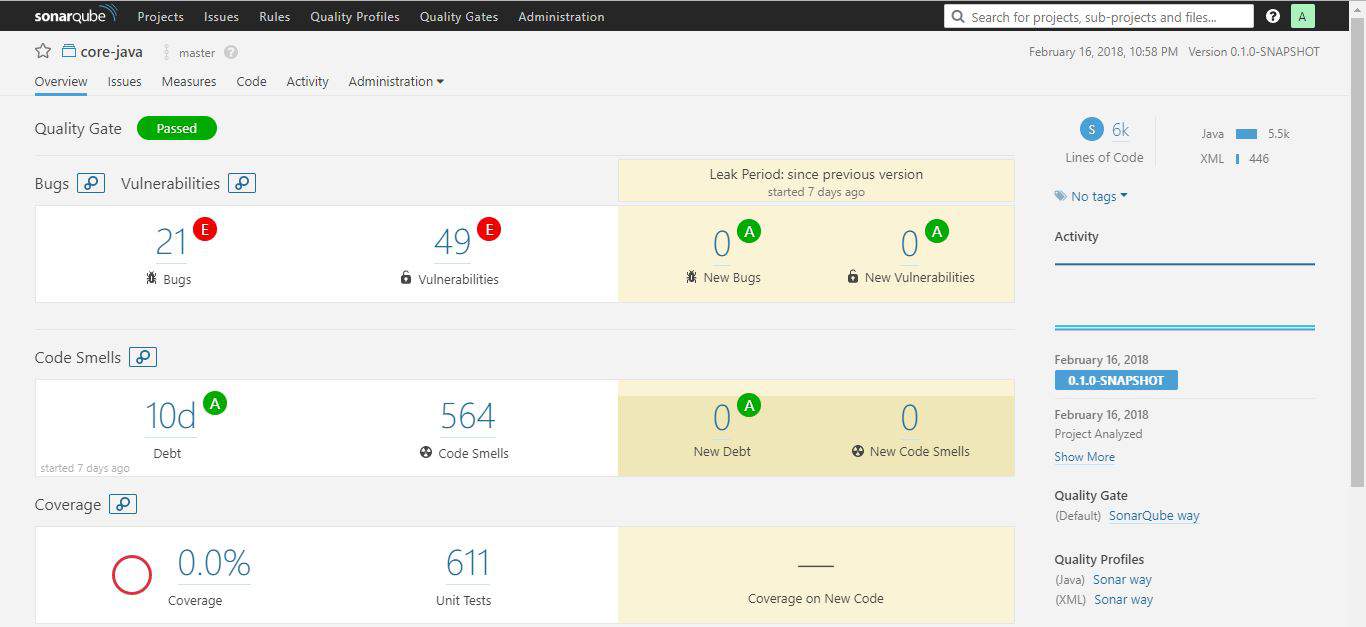The width and height of the screenshot is (1366, 627).
Task: Click the SonarQube logo
Action: pos(75,15)
